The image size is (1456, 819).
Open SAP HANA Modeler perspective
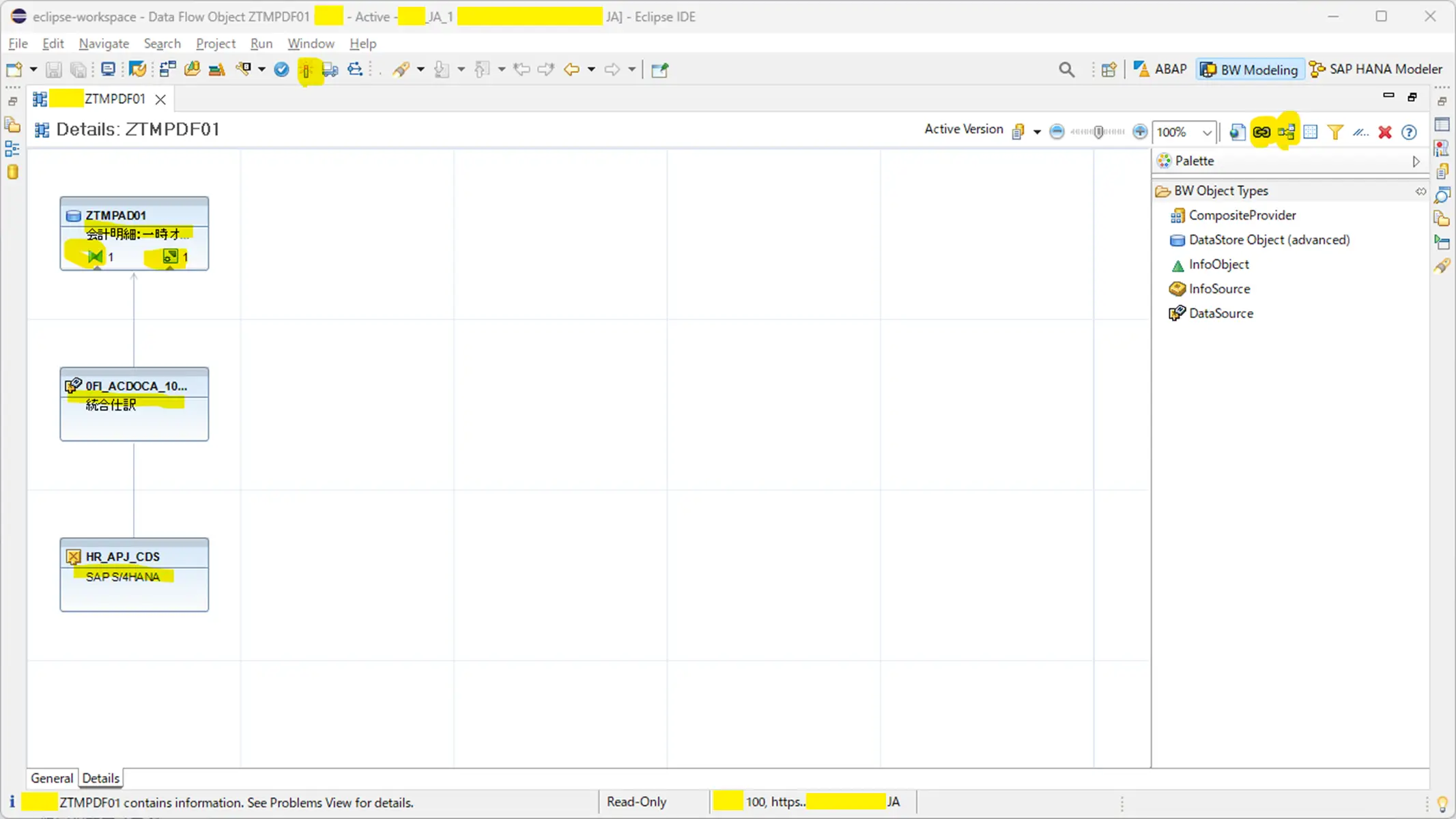tap(1376, 69)
